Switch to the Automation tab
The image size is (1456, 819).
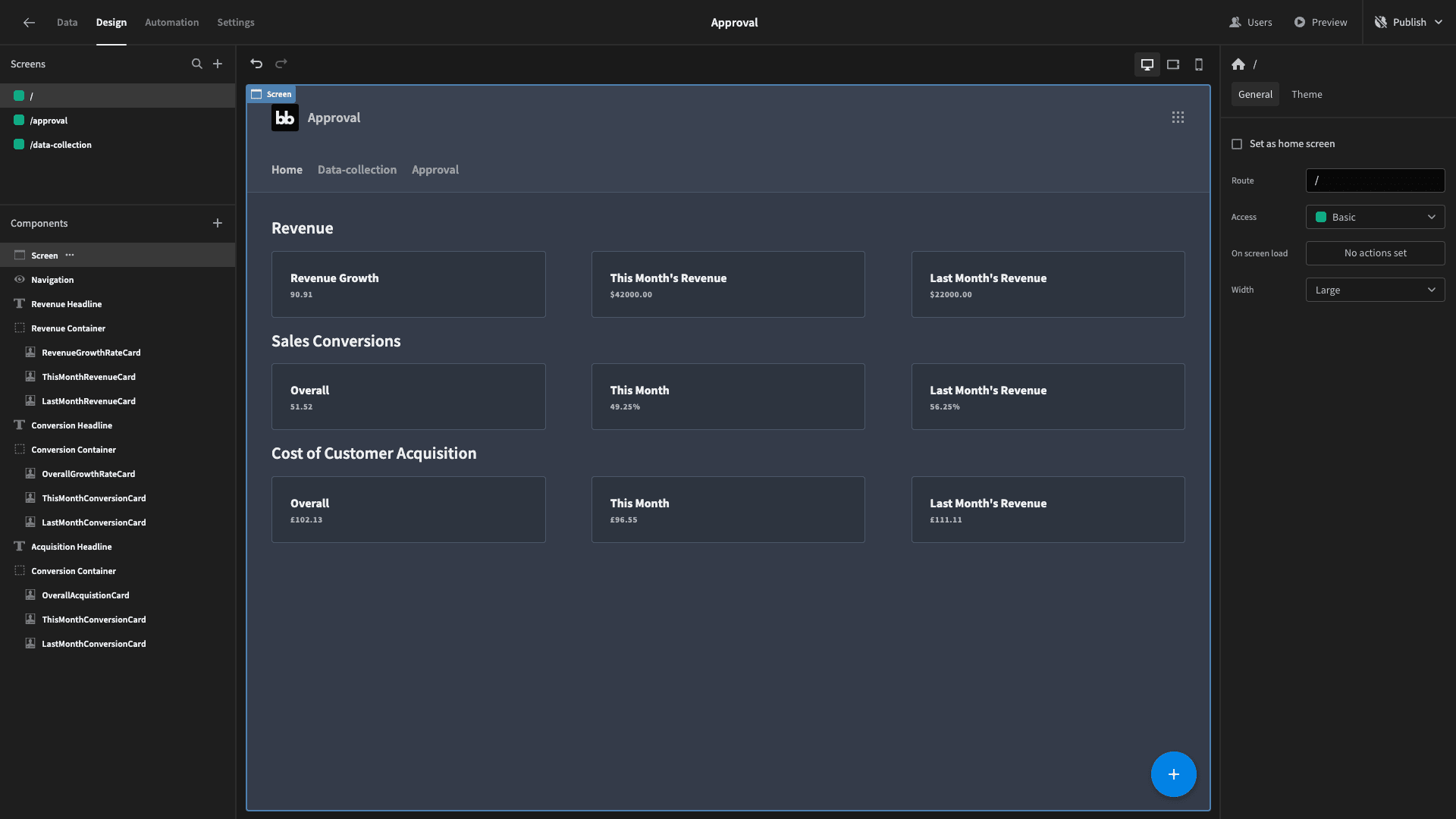pos(171,23)
